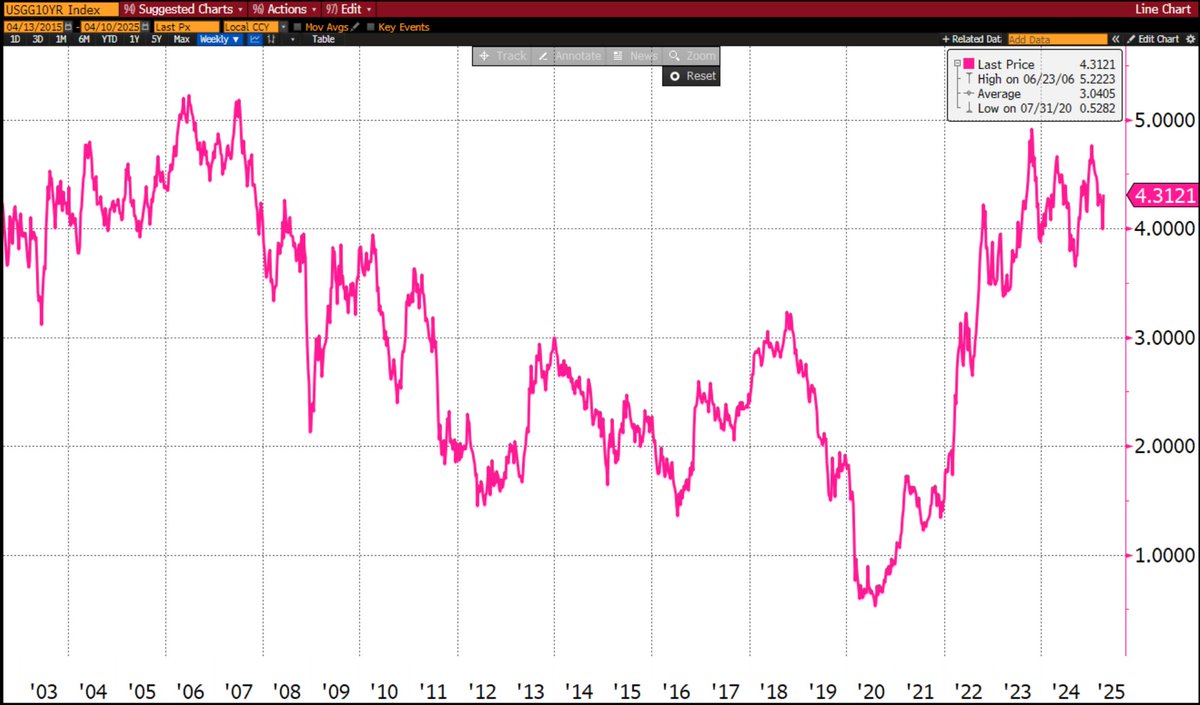The image size is (1200, 705).
Task: Reset the chart view
Action: [x=690, y=75]
